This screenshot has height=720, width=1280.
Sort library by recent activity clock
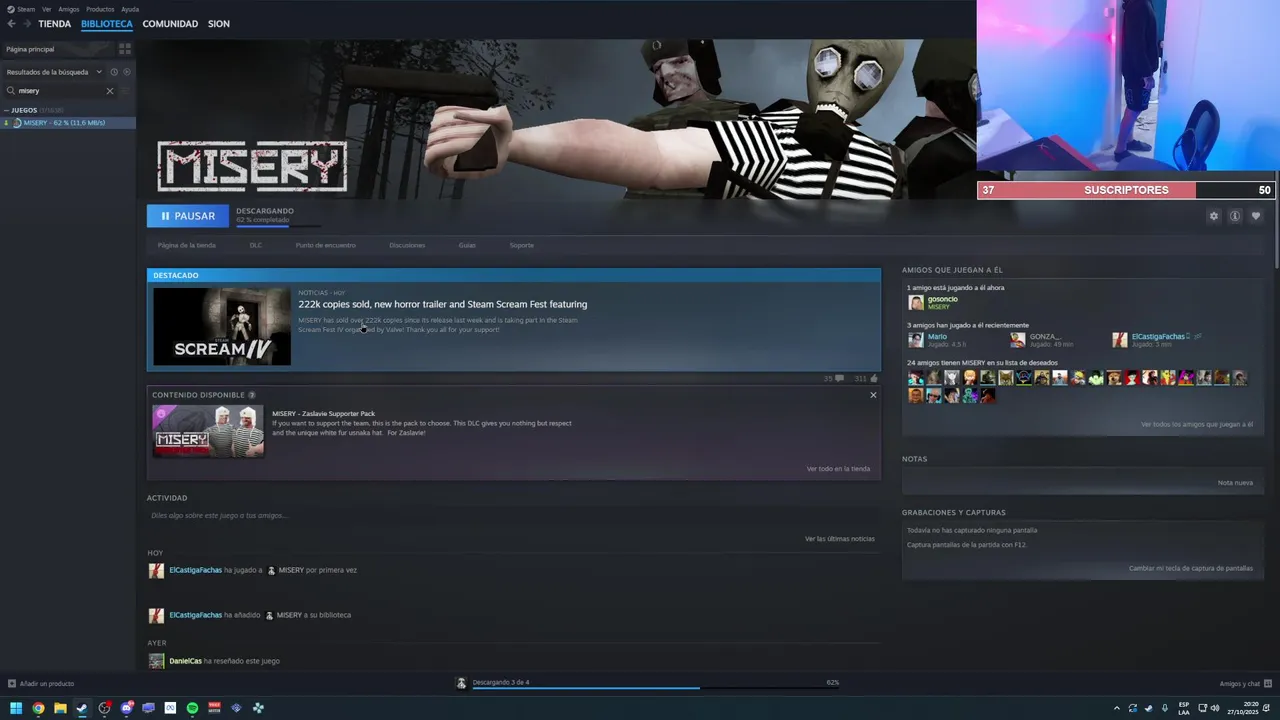pyautogui.click(x=114, y=72)
